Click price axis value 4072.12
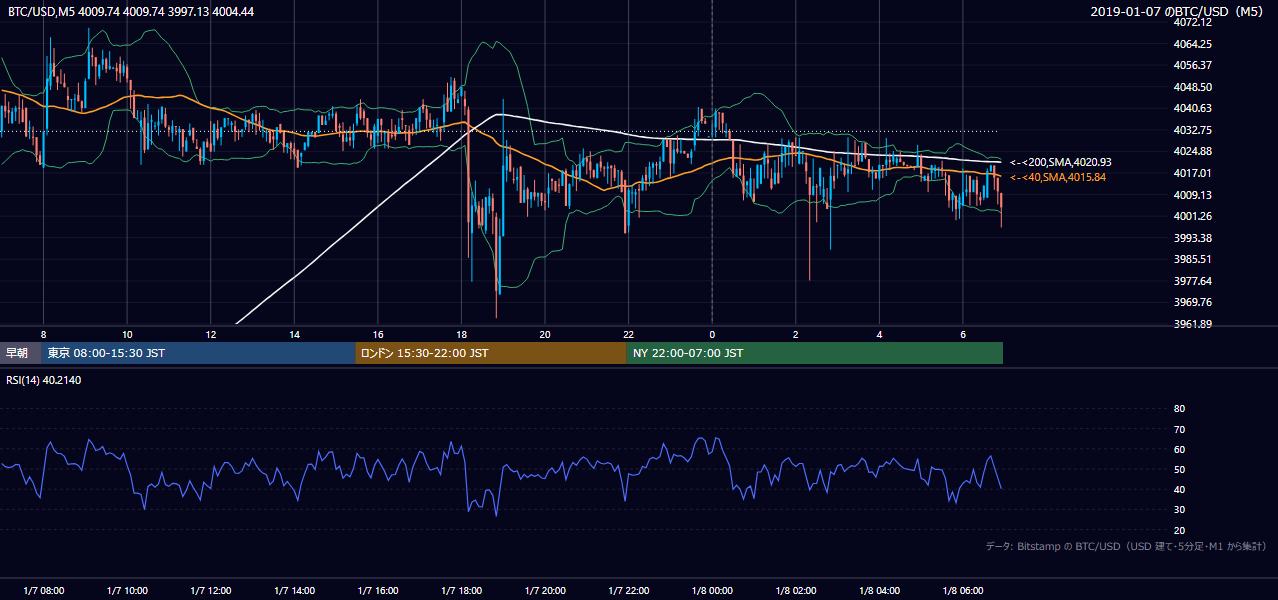1278x600 pixels. 1192,22
